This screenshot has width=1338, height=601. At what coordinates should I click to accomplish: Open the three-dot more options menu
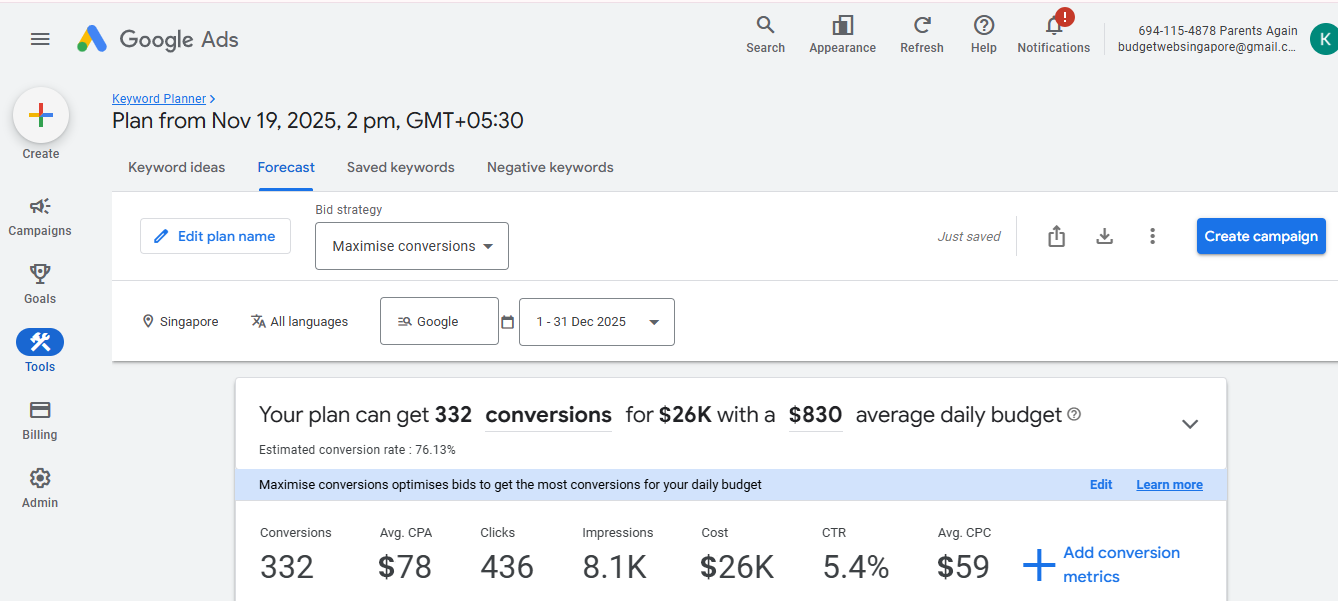[1152, 236]
